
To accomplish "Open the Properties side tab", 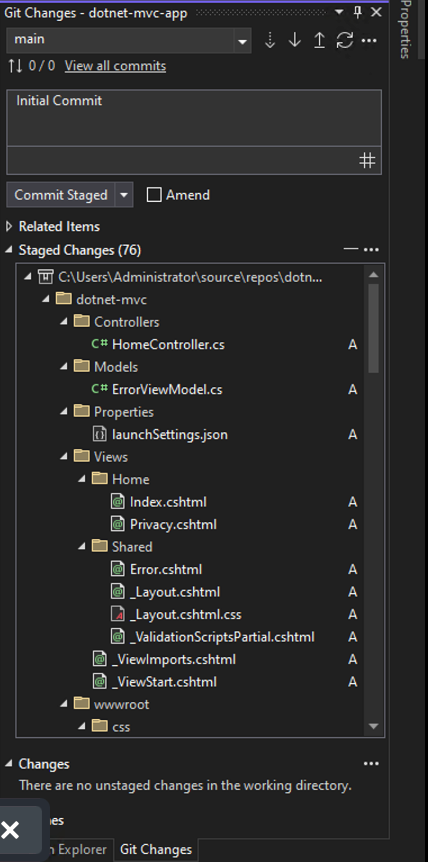I will 405,29.
